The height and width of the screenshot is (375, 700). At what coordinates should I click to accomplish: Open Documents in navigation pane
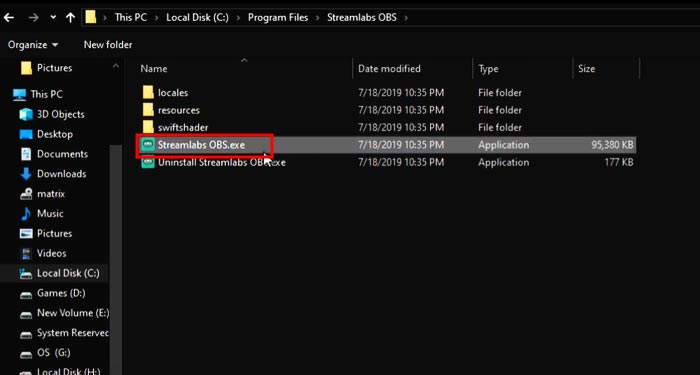[x=62, y=154]
